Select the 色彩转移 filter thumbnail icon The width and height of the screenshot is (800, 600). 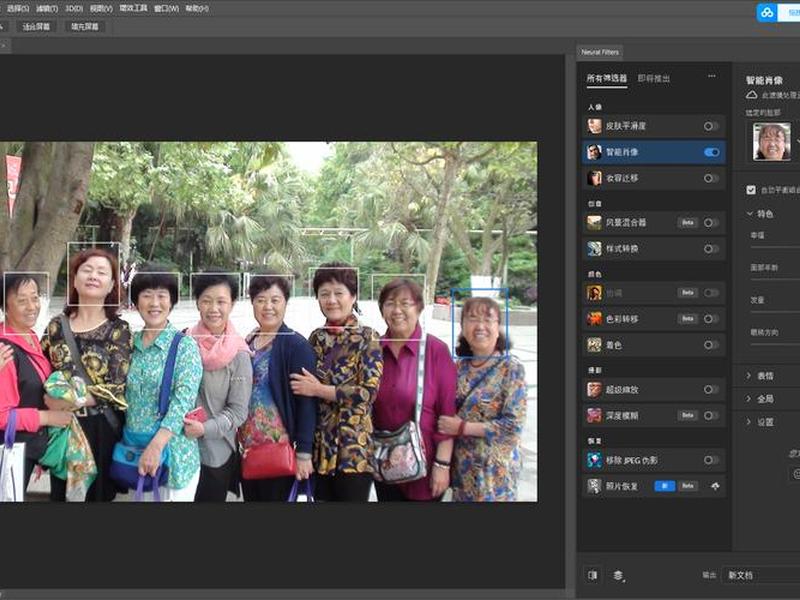click(594, 319)
